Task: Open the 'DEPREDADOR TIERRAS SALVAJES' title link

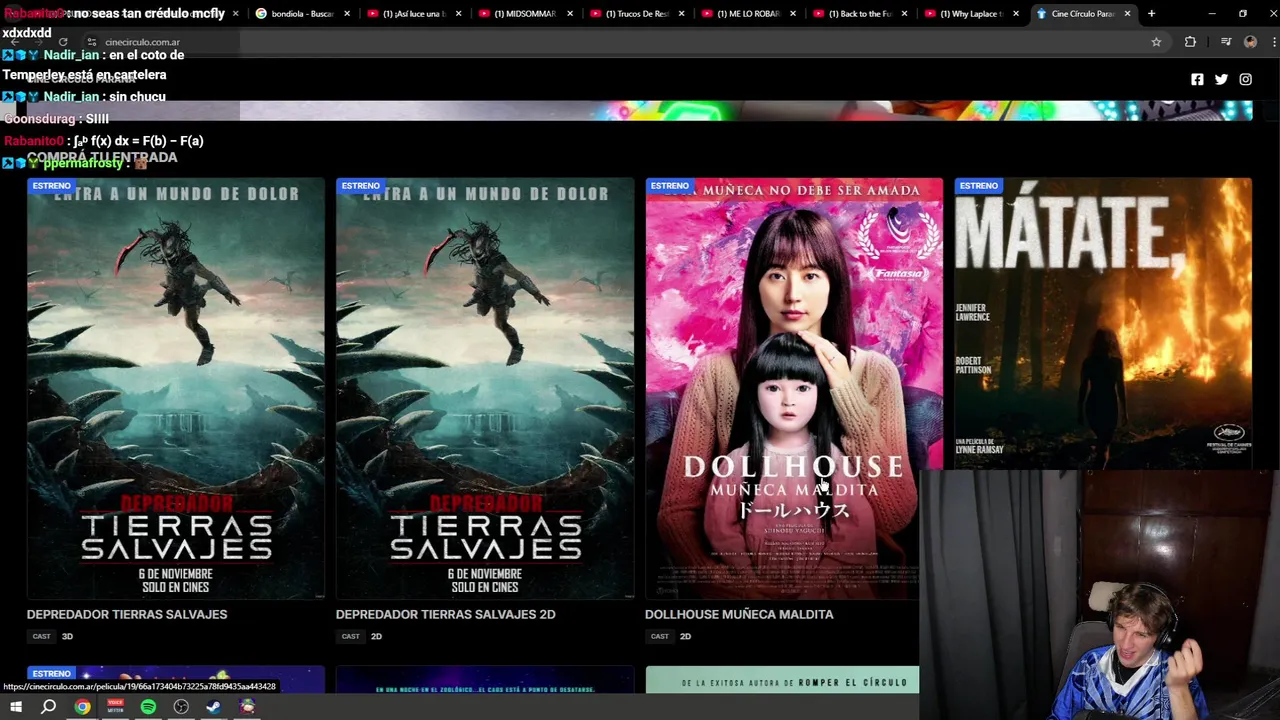Action: click(127, 614)
